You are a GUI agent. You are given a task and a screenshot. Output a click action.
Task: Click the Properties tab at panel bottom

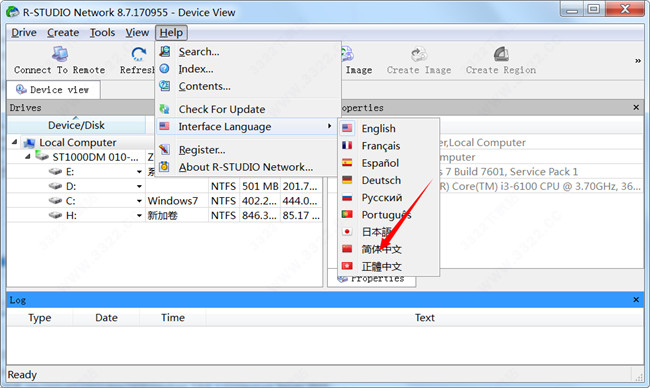pos(371,279)
